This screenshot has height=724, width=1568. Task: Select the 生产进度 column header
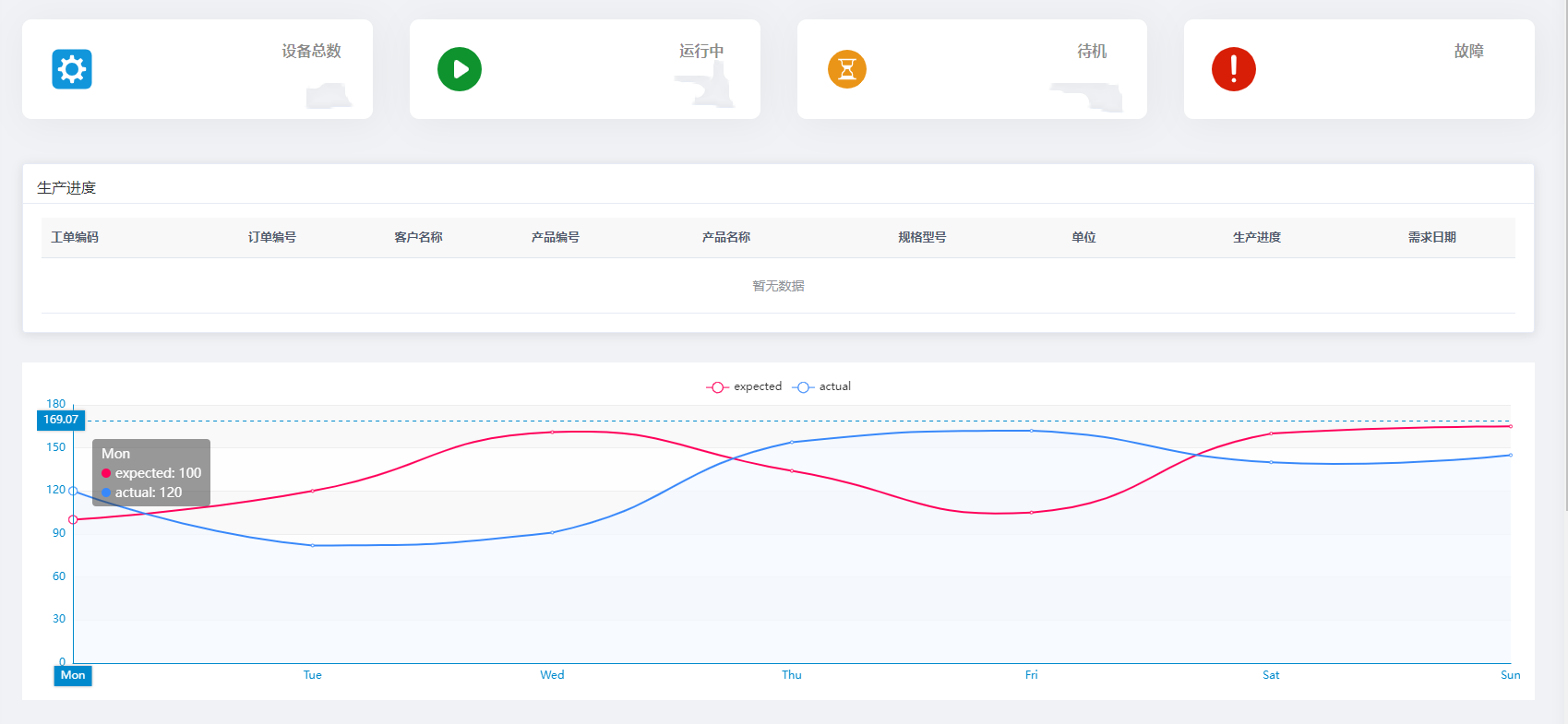1257,237
